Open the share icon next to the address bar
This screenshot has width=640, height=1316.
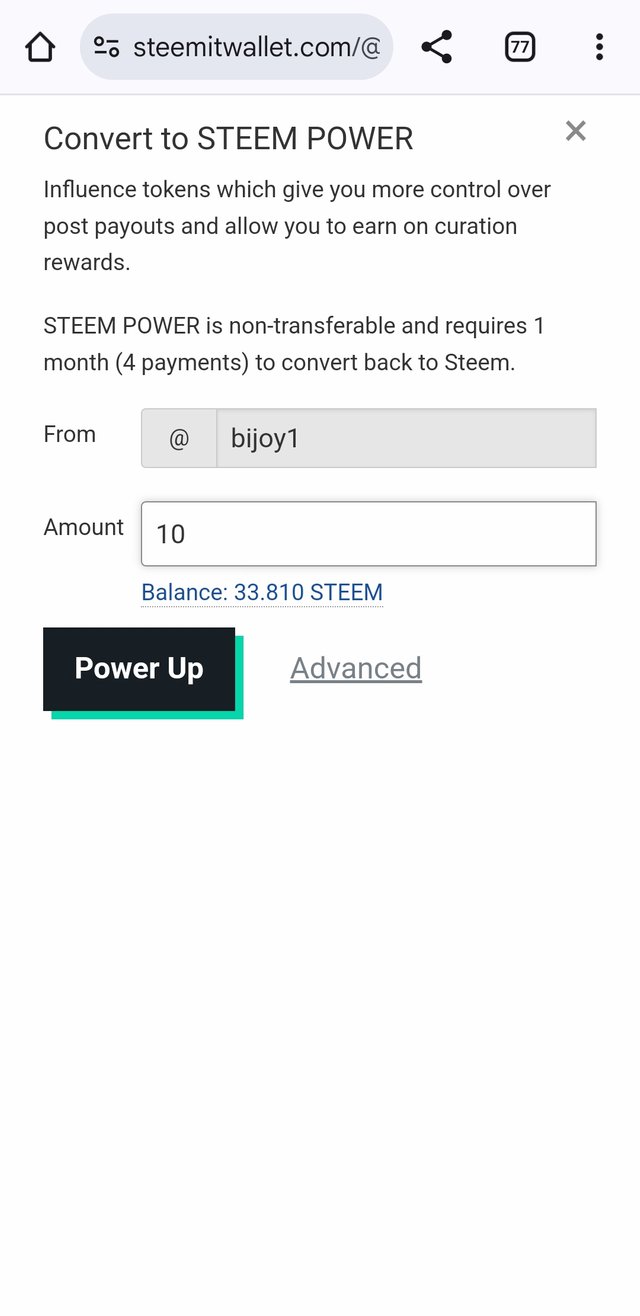pos(437,46)
